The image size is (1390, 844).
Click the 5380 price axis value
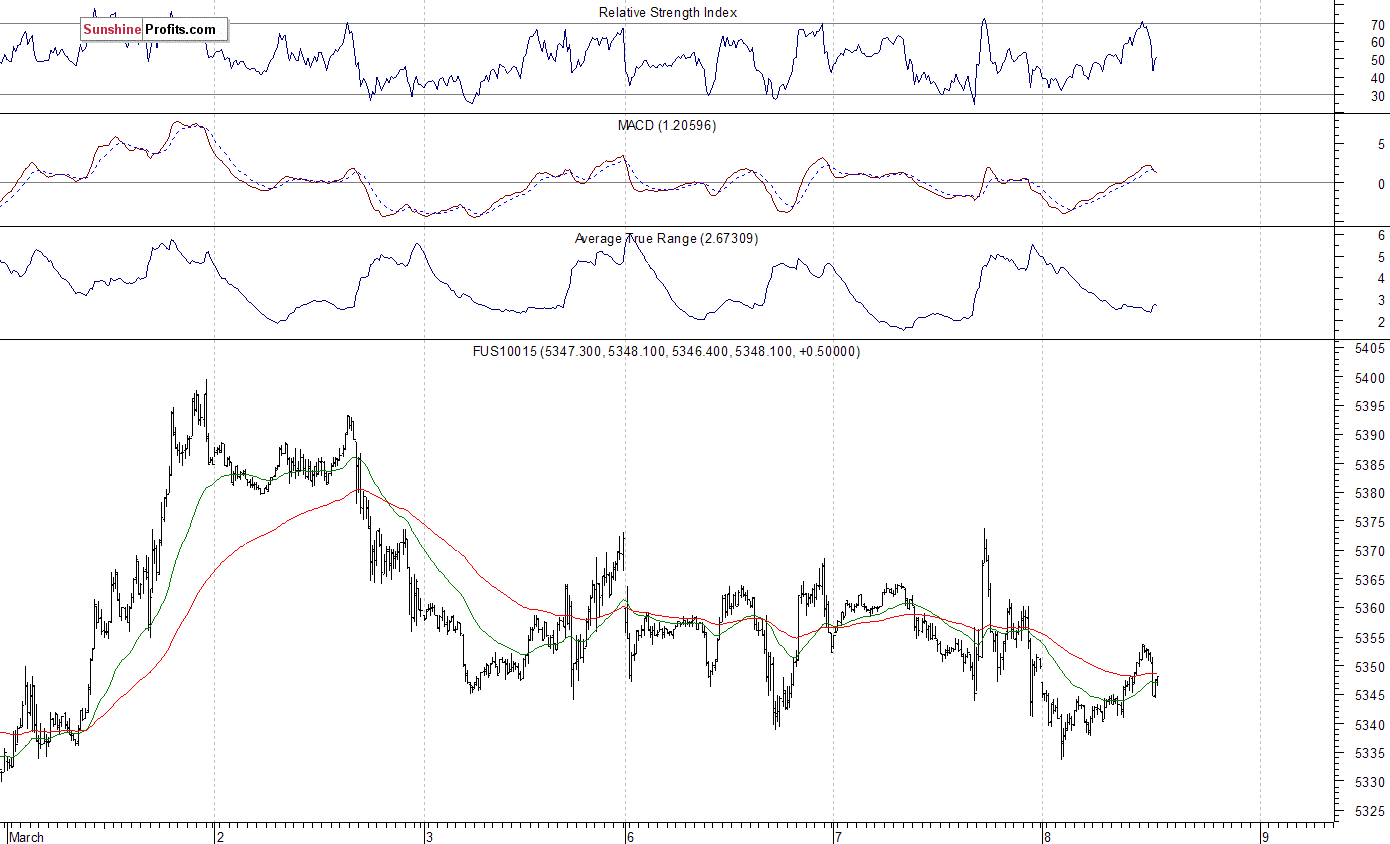click(x=1370, y=493)
